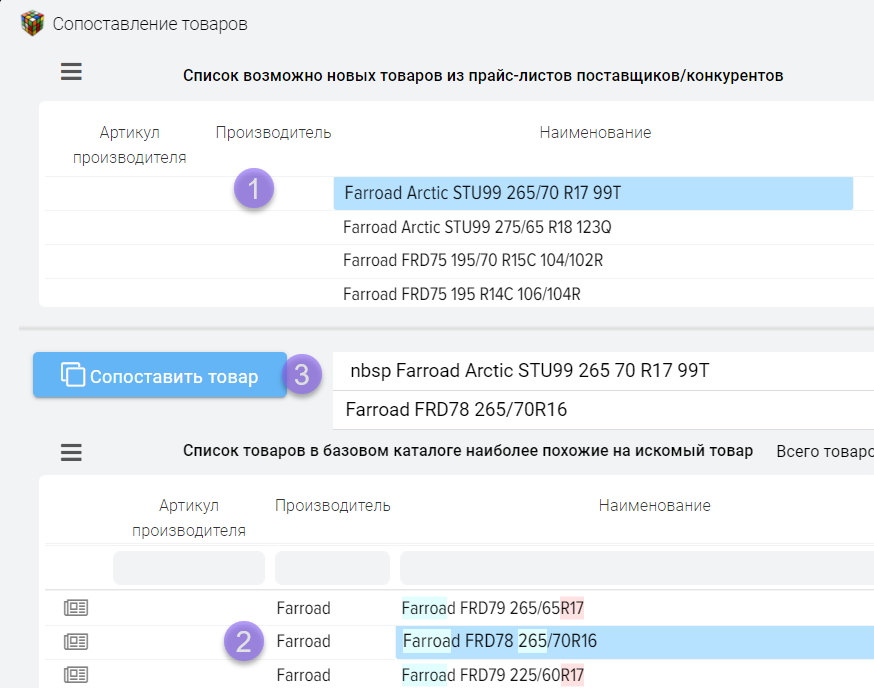Sort catalog by Производитель column header
The width and height of the screenshot is (874, 688).
coord(332,506)
